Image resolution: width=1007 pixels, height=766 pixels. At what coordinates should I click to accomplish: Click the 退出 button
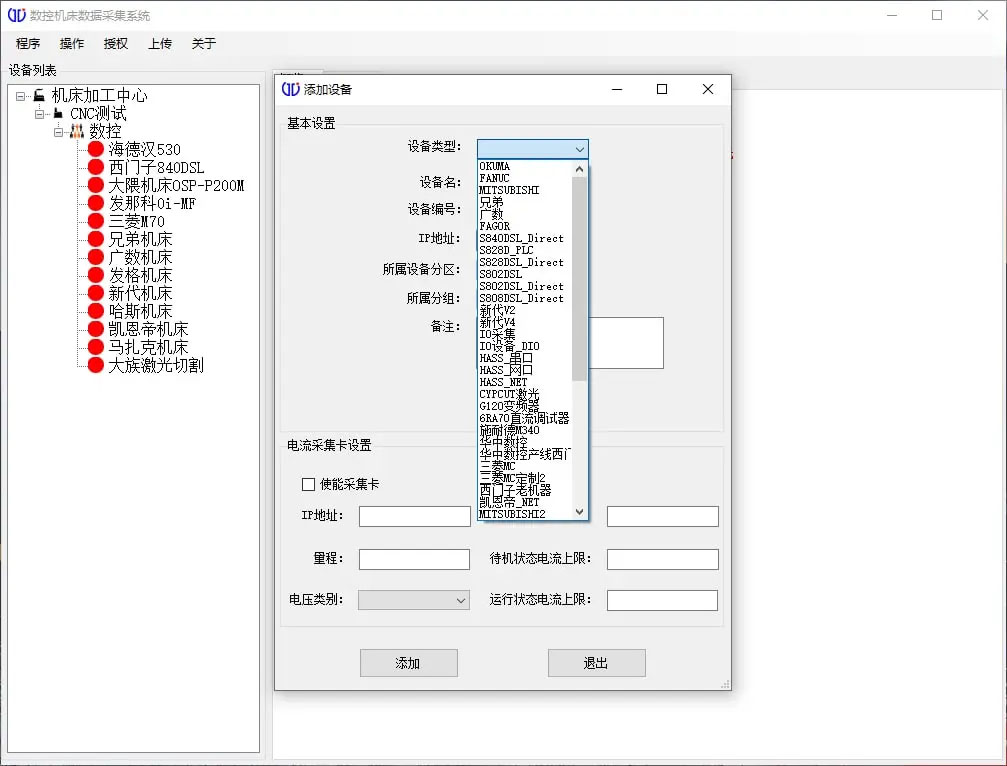coord(597,663)
